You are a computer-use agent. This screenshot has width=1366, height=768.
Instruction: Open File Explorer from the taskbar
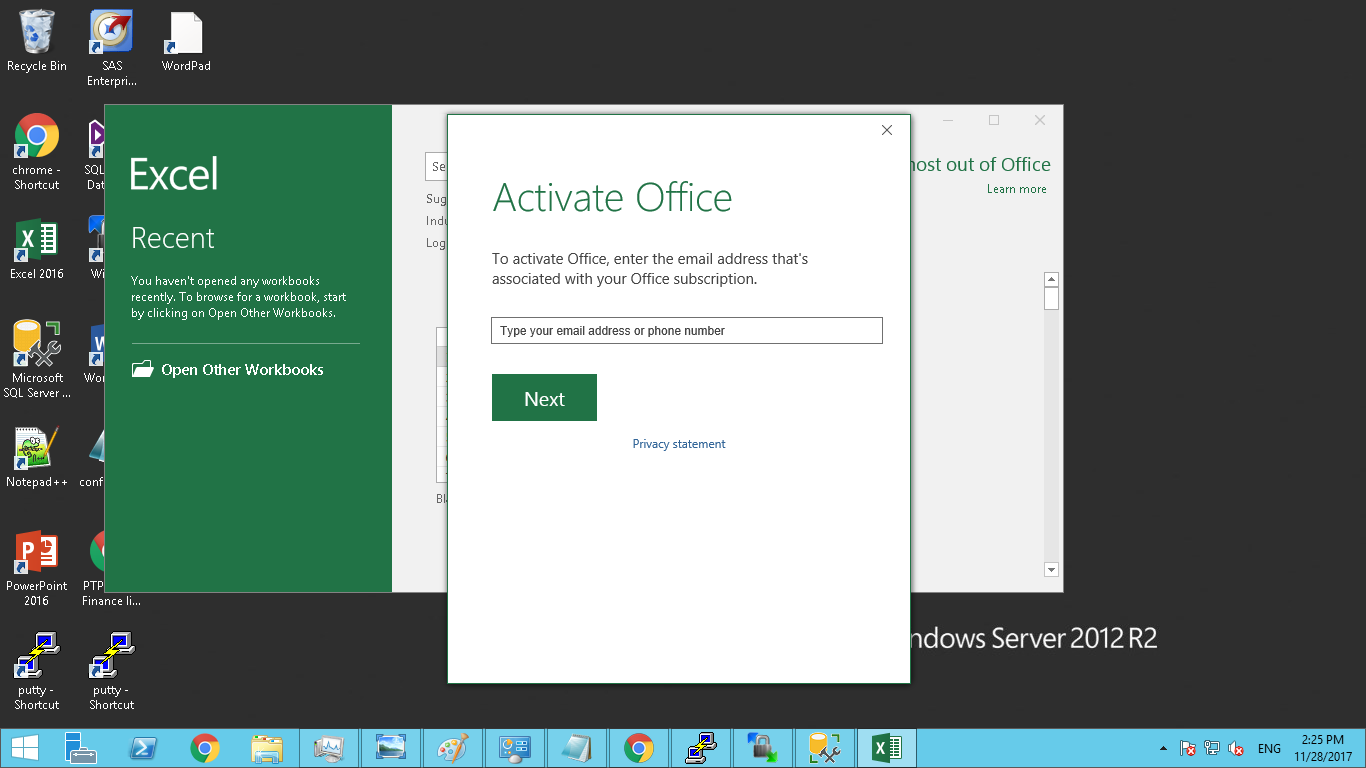[267, 748]
